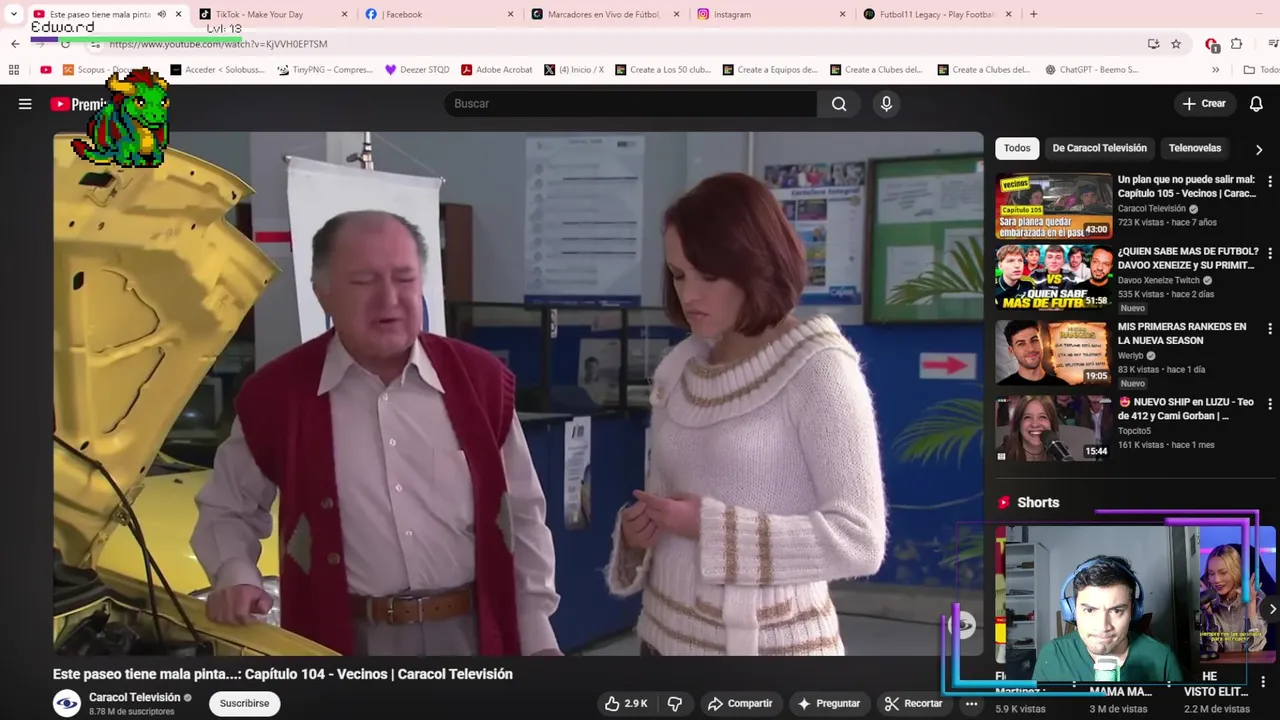Go back with browser back arrow

point(15,44)
